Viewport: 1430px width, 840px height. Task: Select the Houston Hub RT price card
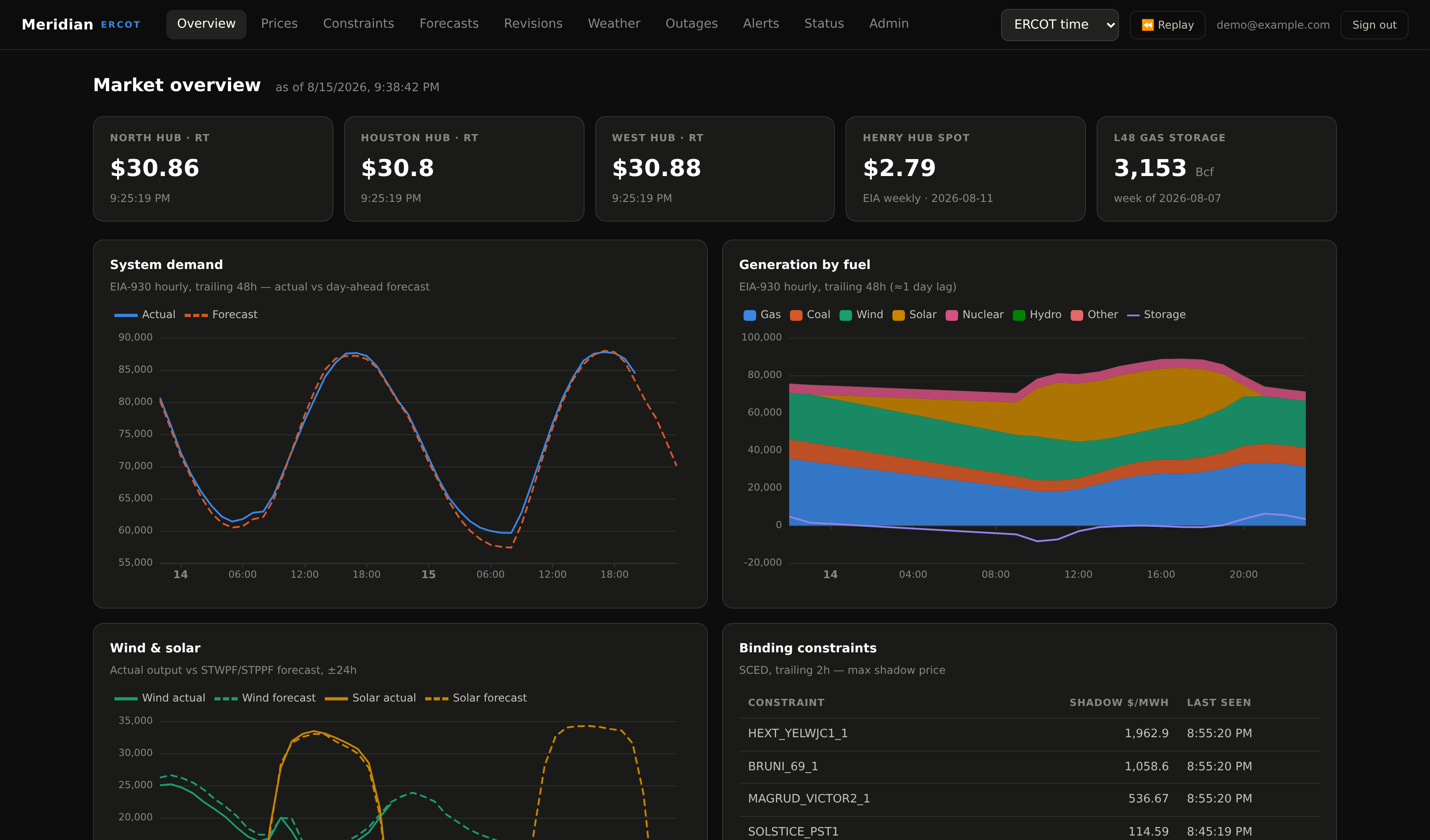pos(463,168)
